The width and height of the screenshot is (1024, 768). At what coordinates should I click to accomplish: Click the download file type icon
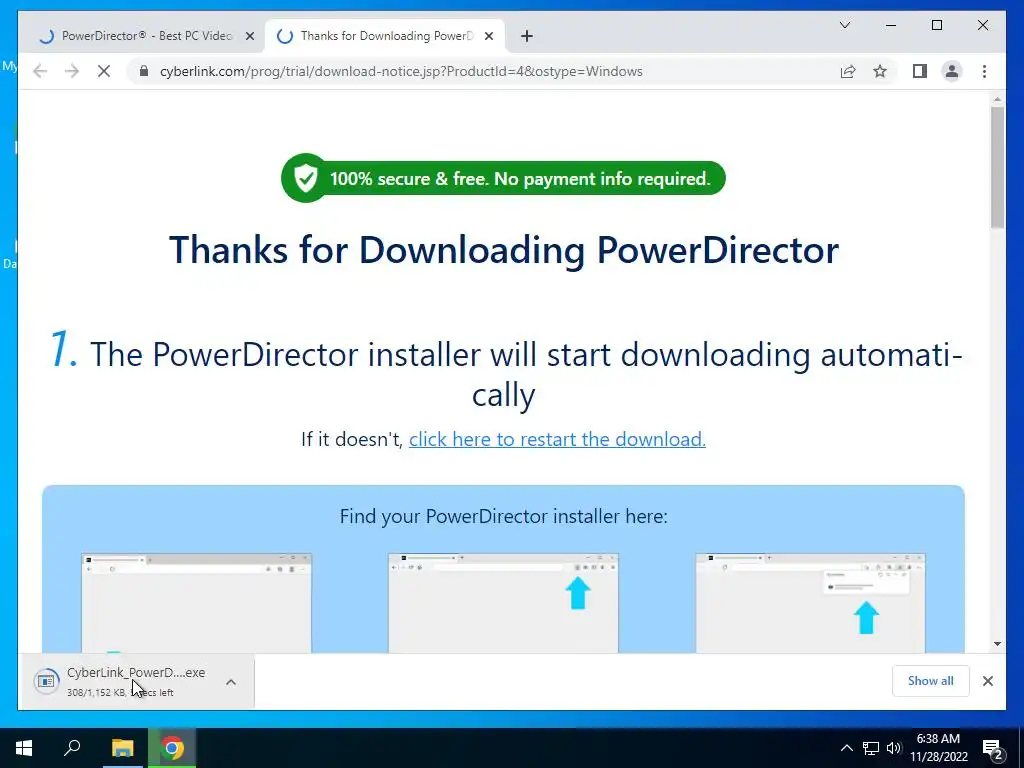(46, 681)
